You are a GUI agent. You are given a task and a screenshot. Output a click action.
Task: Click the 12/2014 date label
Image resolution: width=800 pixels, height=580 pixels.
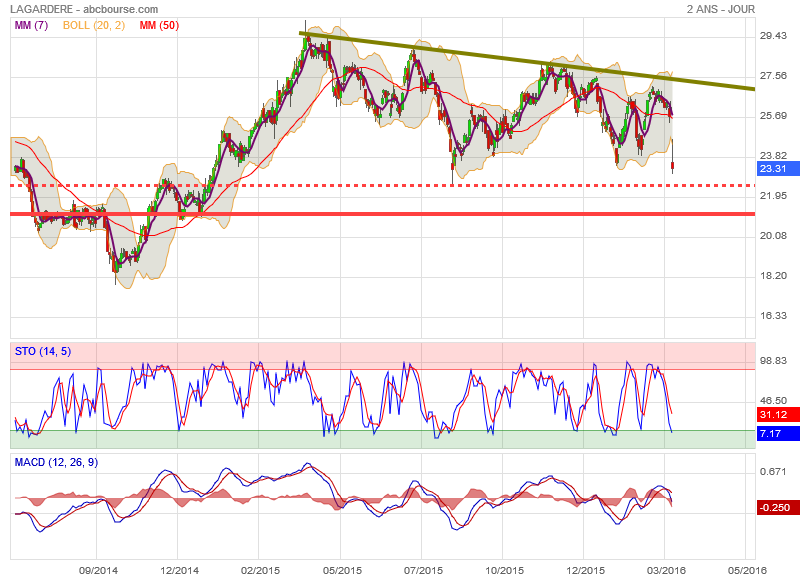179,570
